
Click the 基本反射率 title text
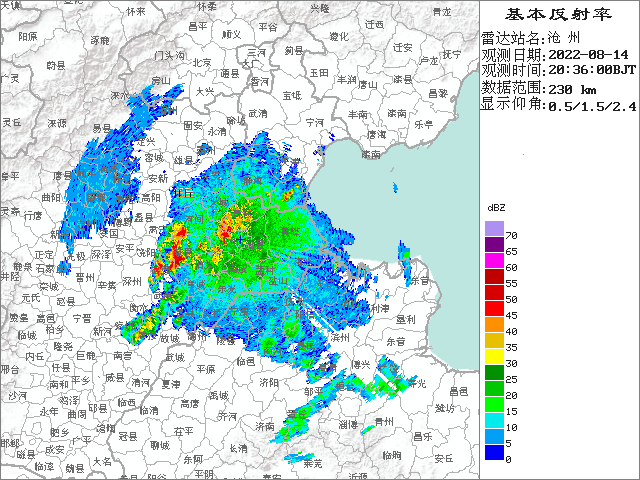[x=559, y=15]
